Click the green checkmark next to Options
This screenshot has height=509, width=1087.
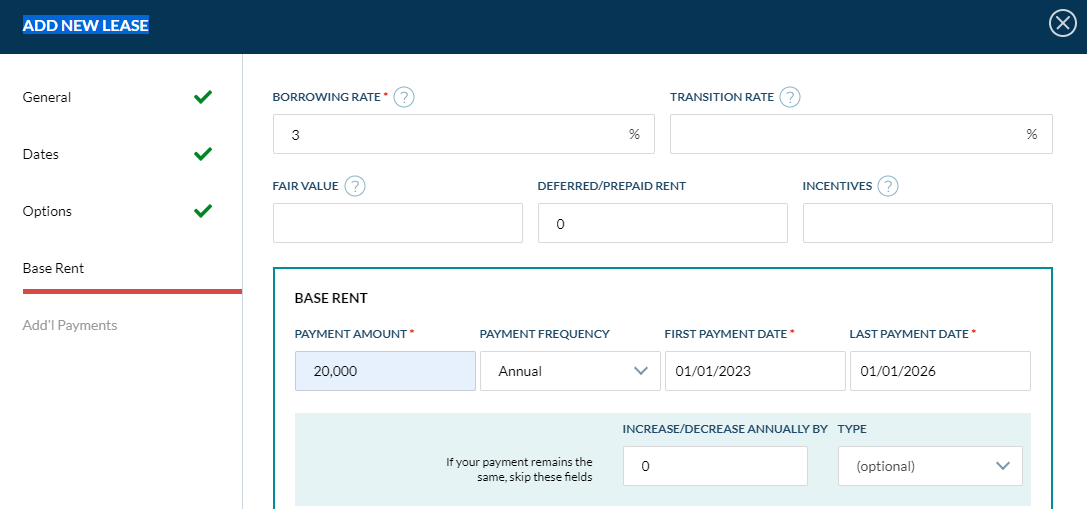(203, 211)
